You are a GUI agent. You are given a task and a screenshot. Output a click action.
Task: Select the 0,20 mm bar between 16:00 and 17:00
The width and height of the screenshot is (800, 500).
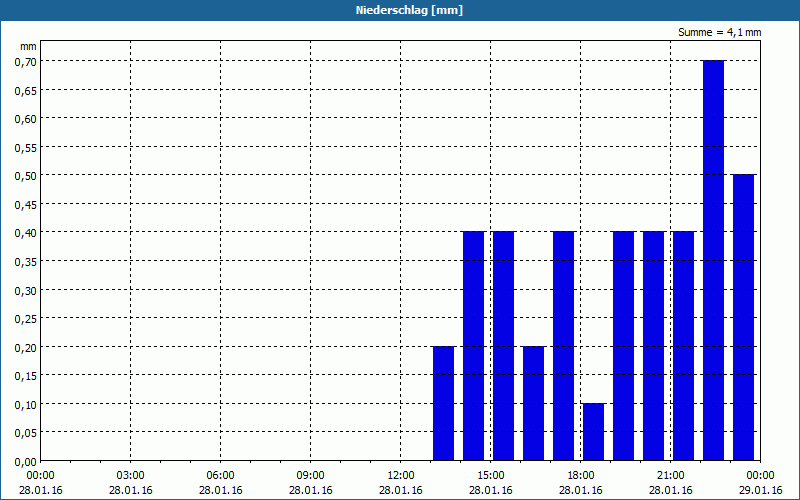[533, 404]
